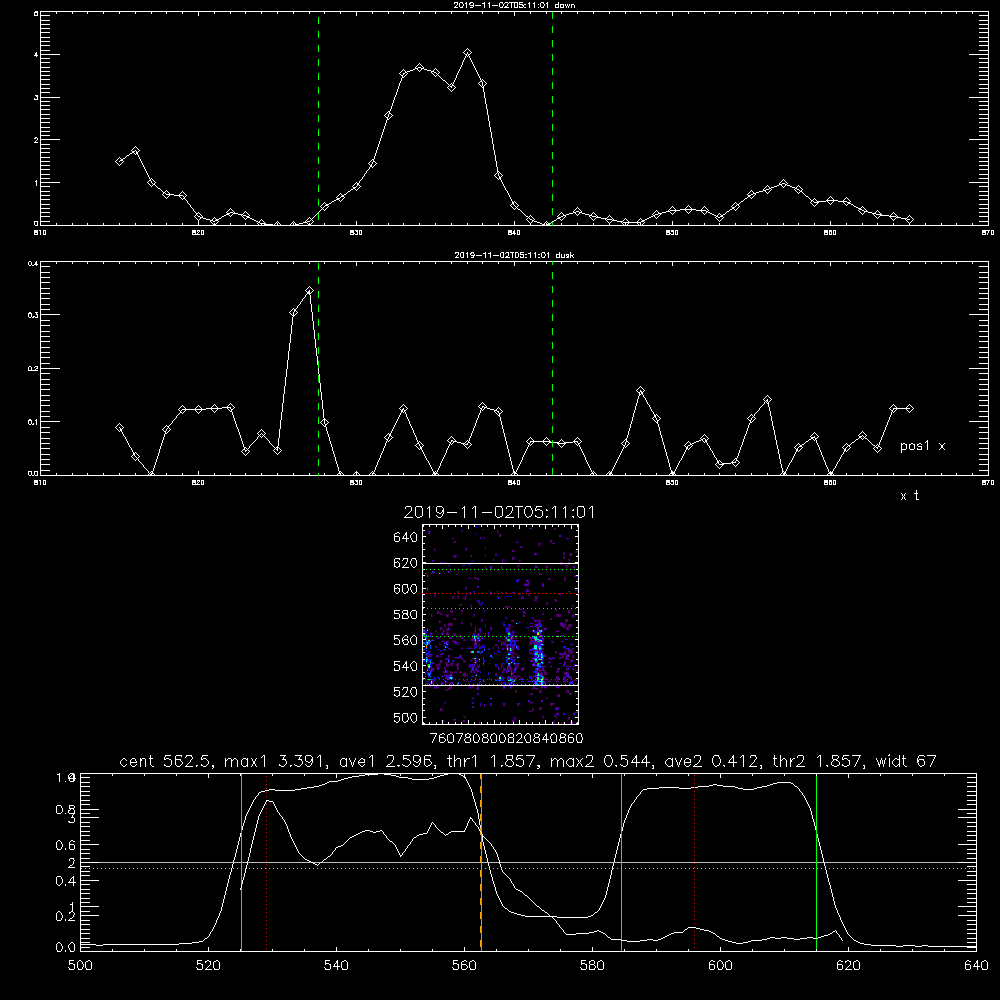Viewport: 1000px width, 1000px height.
Task: Click the '2019-11-02T05:11:01 dawn' plot title
Action: (514, 5)
